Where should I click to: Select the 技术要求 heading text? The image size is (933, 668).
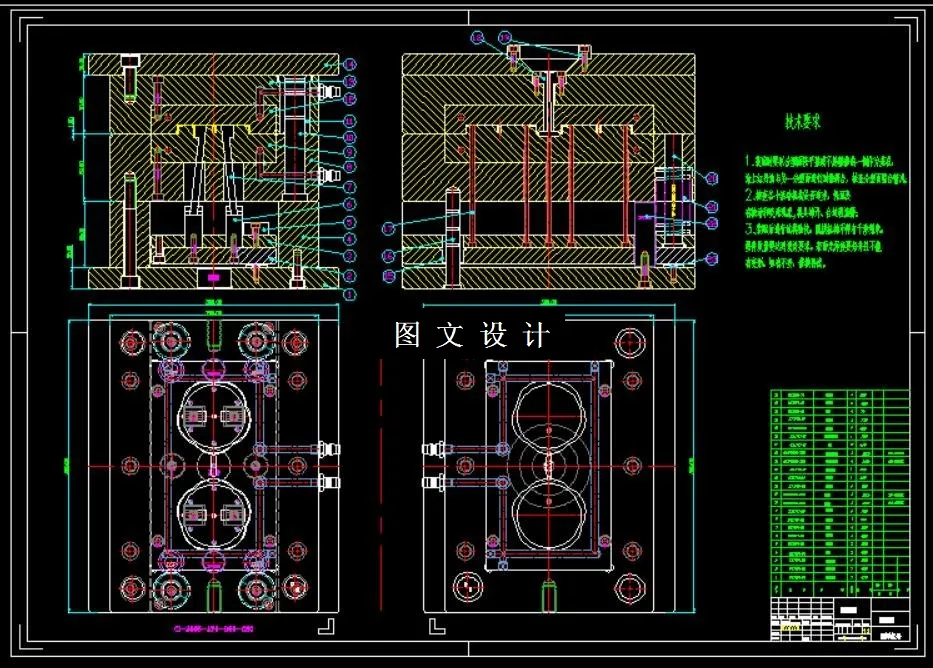[802, 123]
